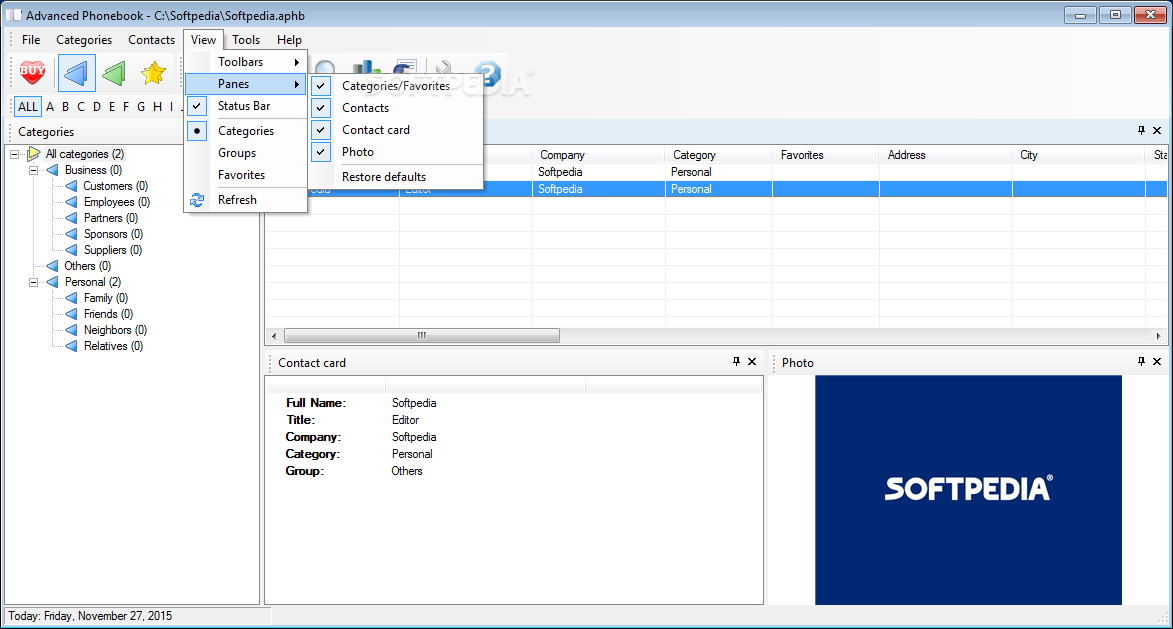Click the blue question mark help icon
The image size is (1173, 629).
coord(488,73)
